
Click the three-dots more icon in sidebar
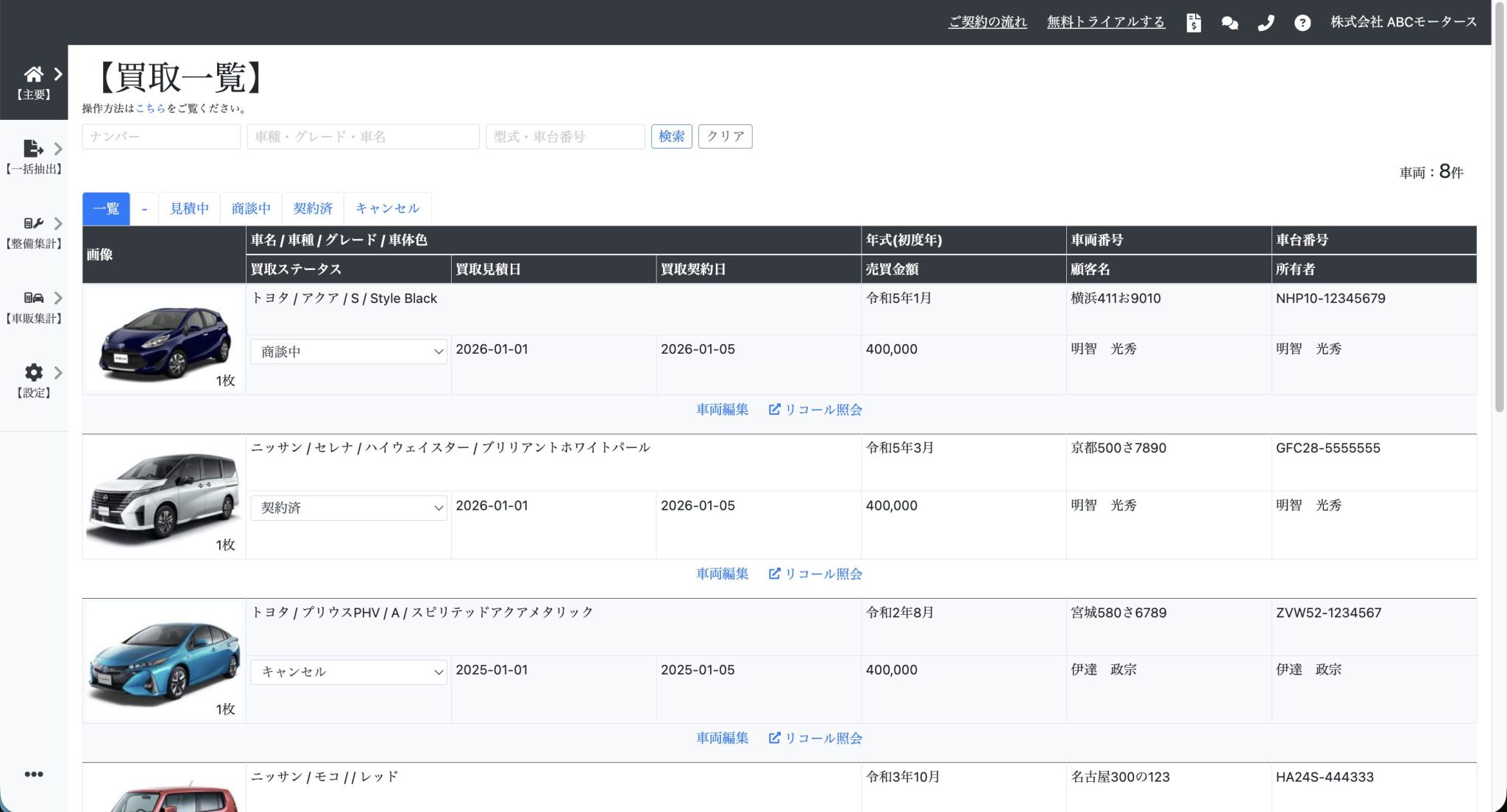pyautogui.click(x=33, y=774)
